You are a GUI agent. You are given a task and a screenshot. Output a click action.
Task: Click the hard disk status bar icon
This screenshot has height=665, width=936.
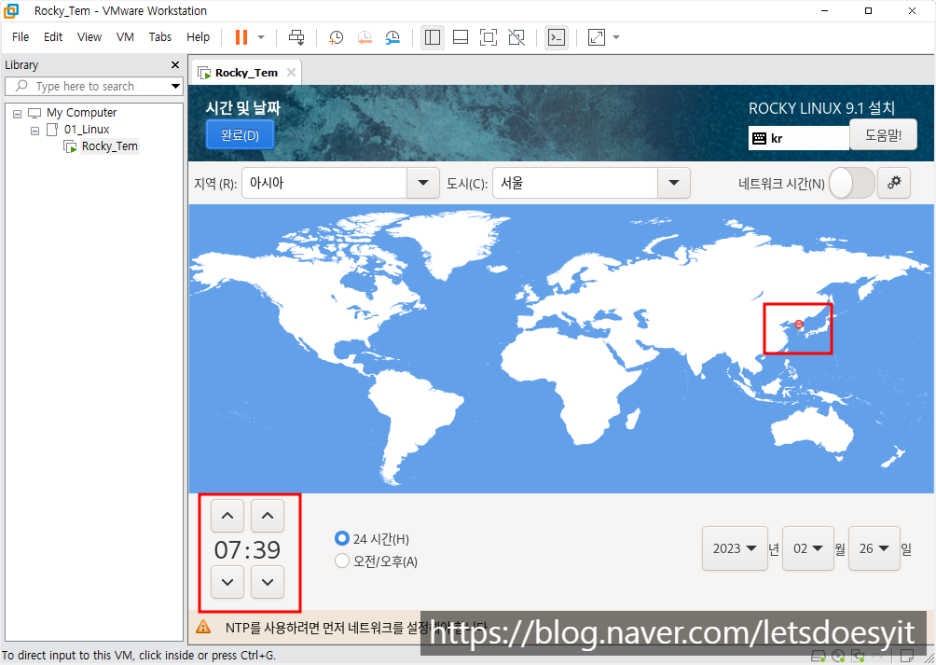tap(818, 657)
